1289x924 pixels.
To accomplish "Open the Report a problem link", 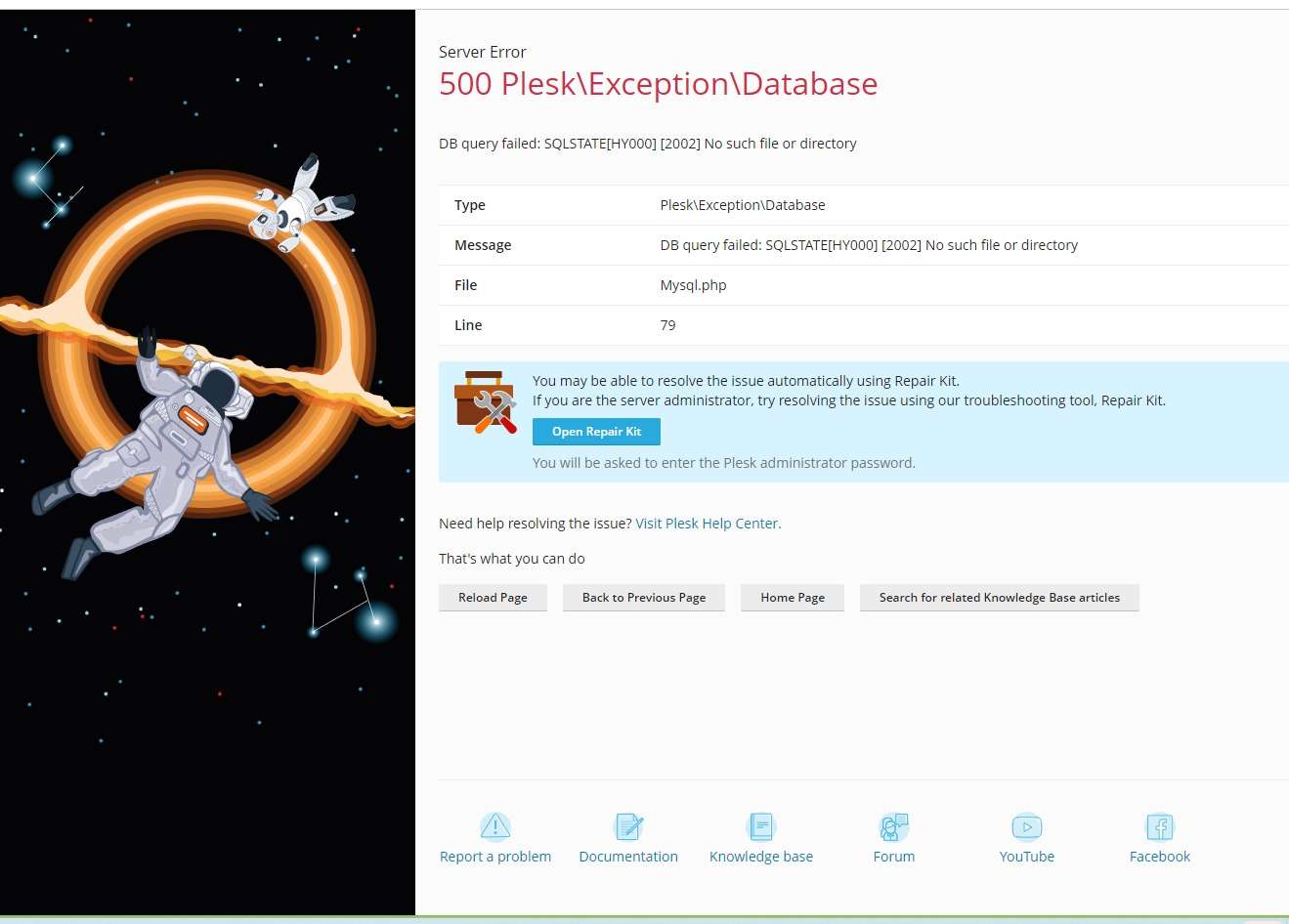I will 495,857.
